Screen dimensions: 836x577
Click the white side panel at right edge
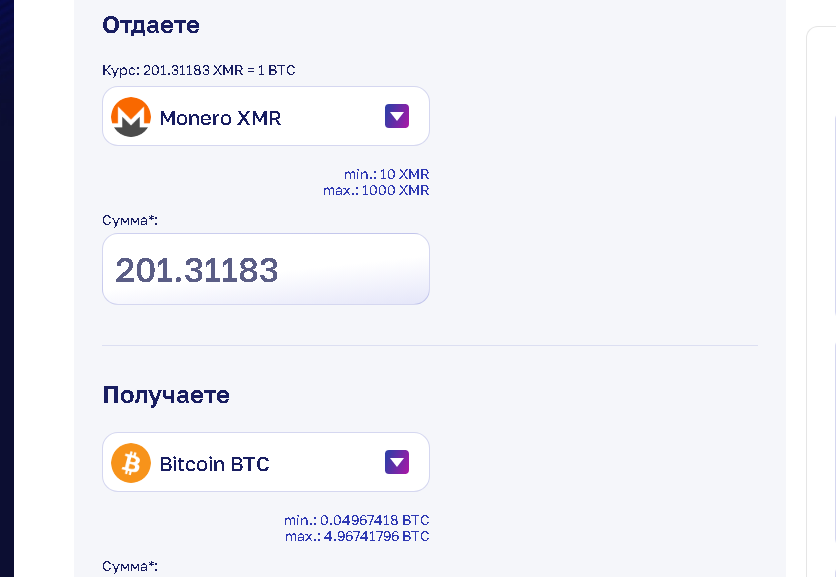coord(822,300)
